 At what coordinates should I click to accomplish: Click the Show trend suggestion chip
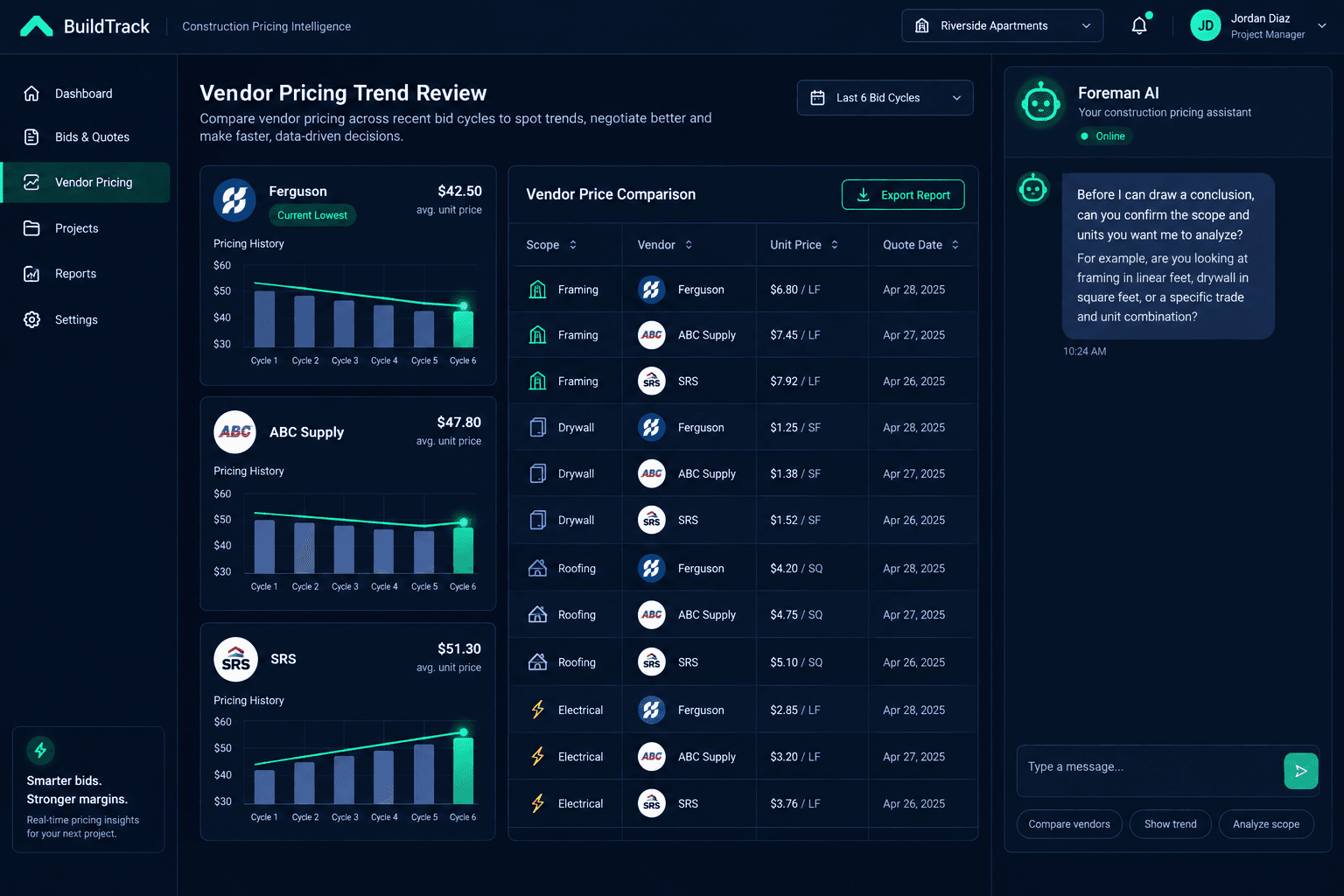tap(1170, 824)
